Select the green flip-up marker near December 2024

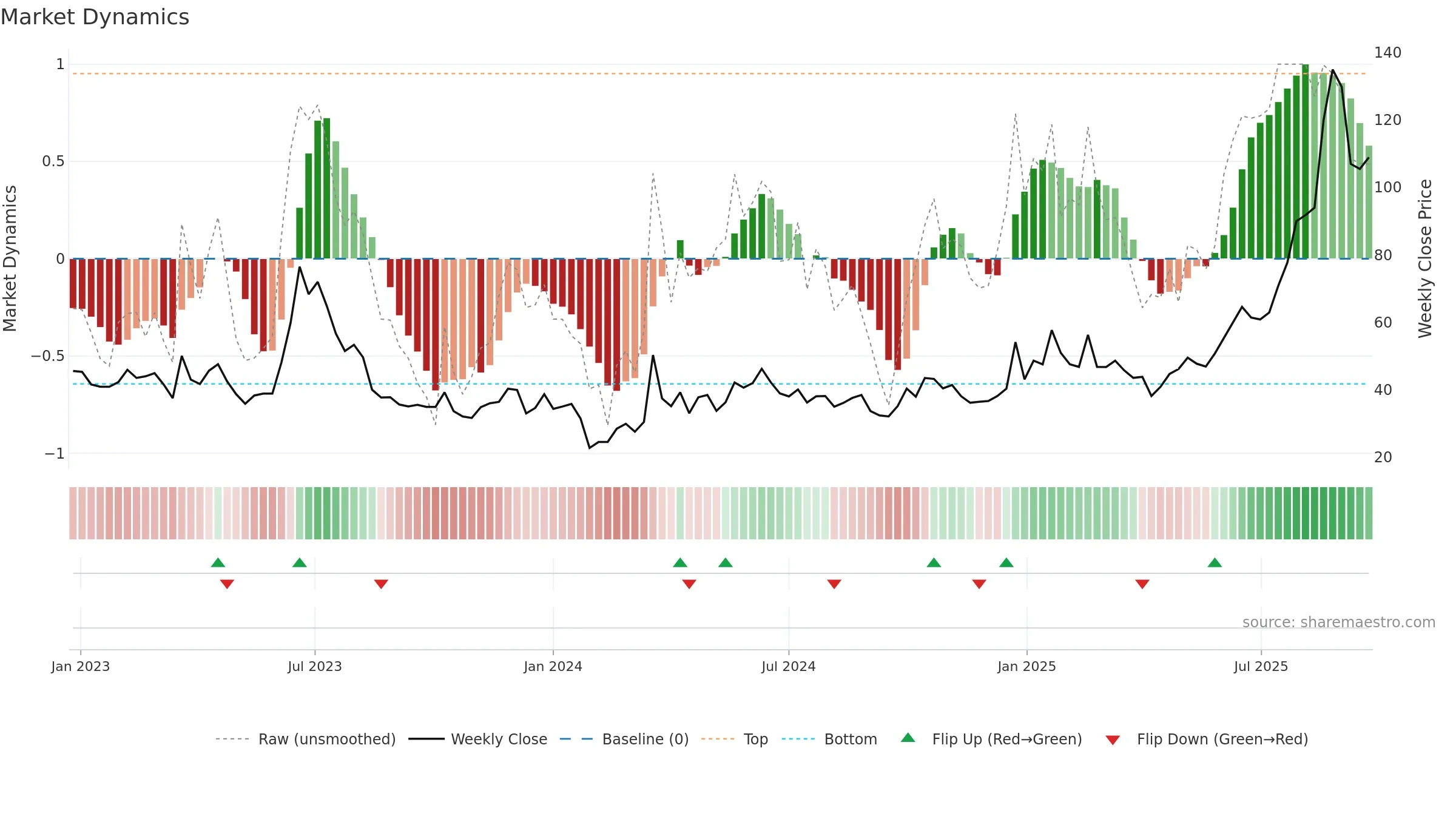pyautogui.click(x=1006, y=562)
